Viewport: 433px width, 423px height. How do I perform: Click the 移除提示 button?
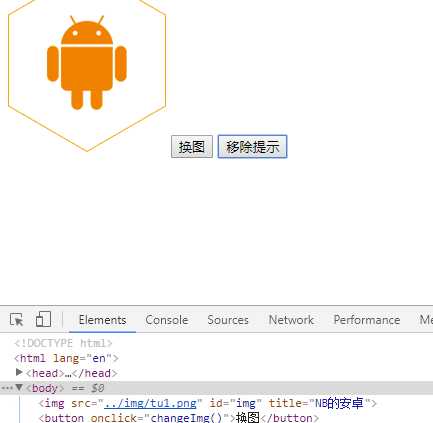point(252,147)
